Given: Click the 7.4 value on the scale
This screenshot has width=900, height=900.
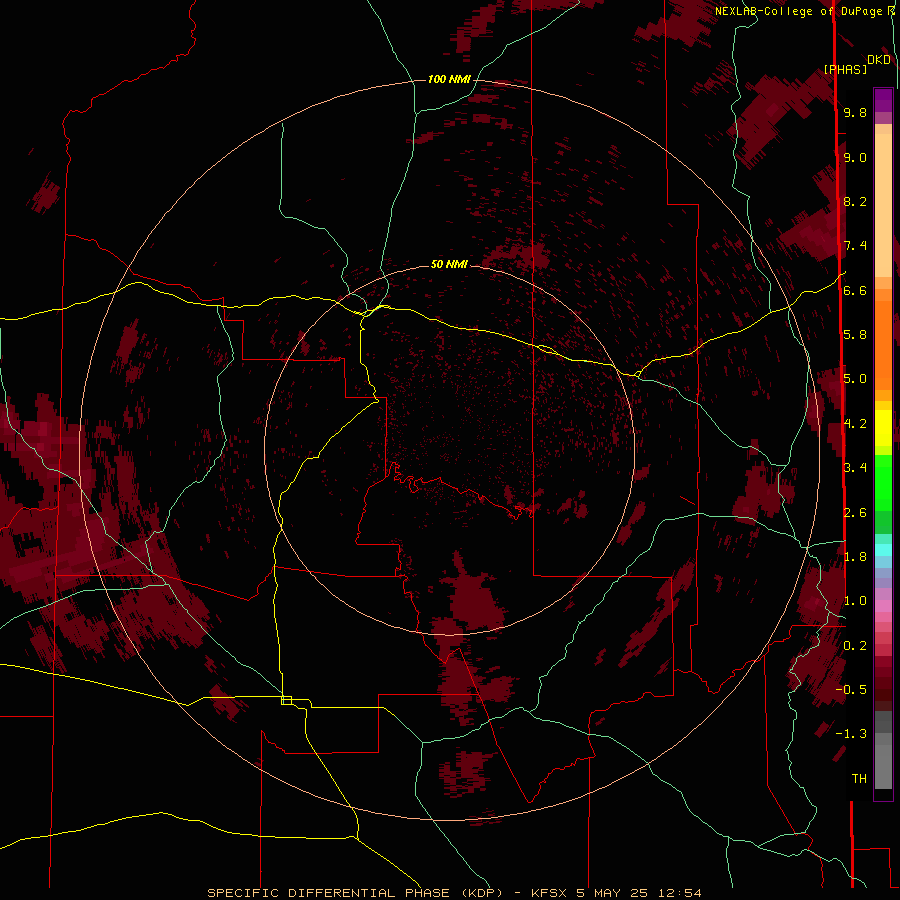Looking at the screenshot, I should pyautogui.click(x=855, y=246).
